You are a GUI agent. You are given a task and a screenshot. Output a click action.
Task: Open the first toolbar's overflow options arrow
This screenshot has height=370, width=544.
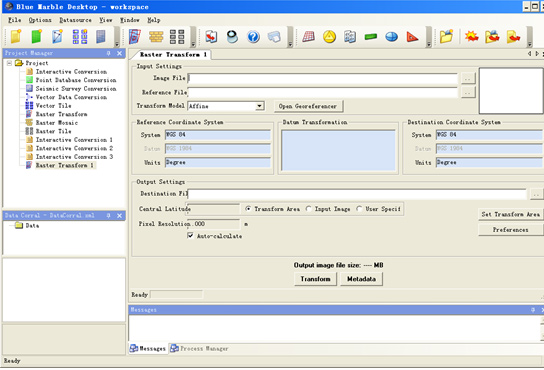click(x=117, y=44)
